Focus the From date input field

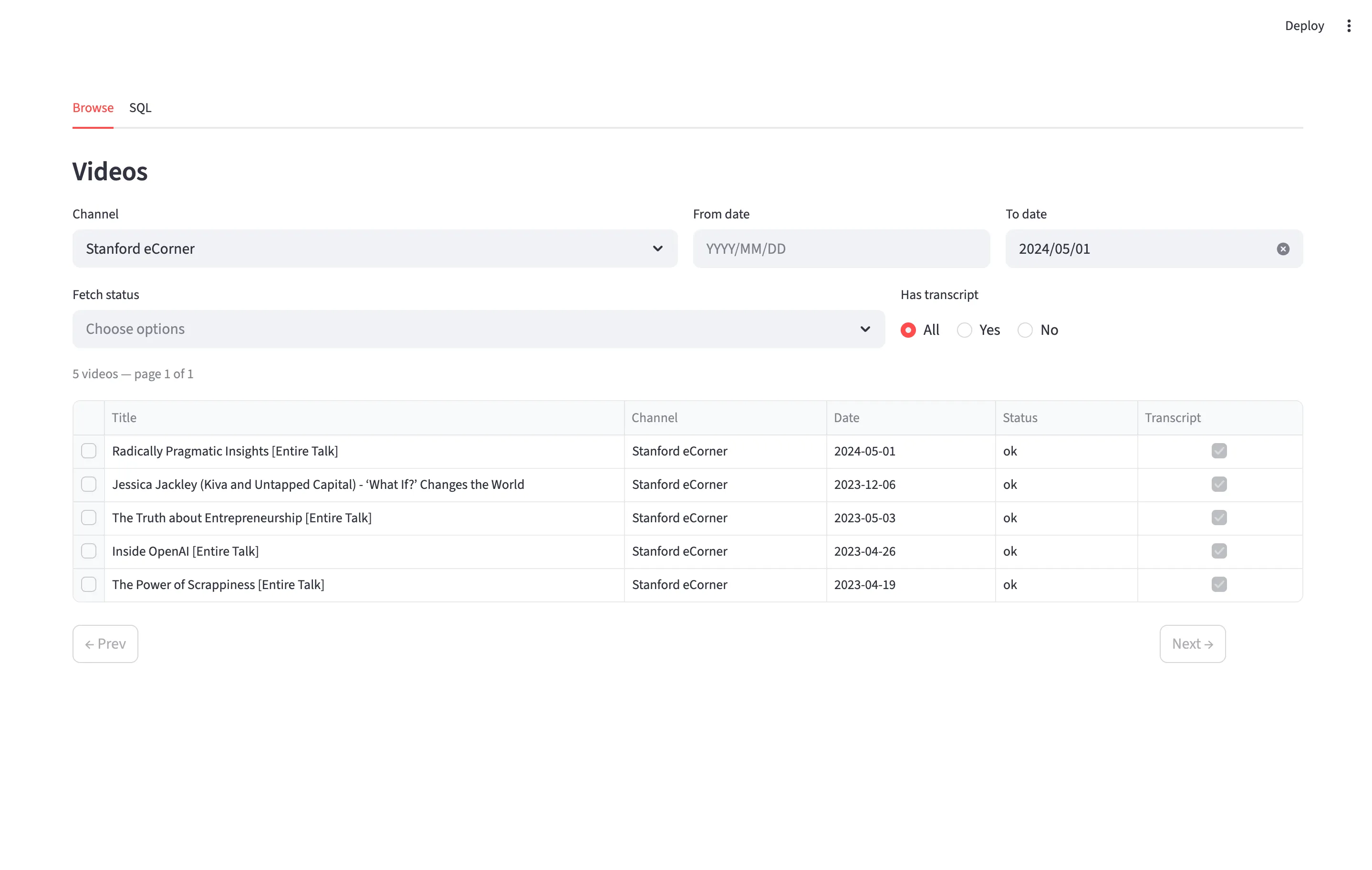tap(841, 249)
